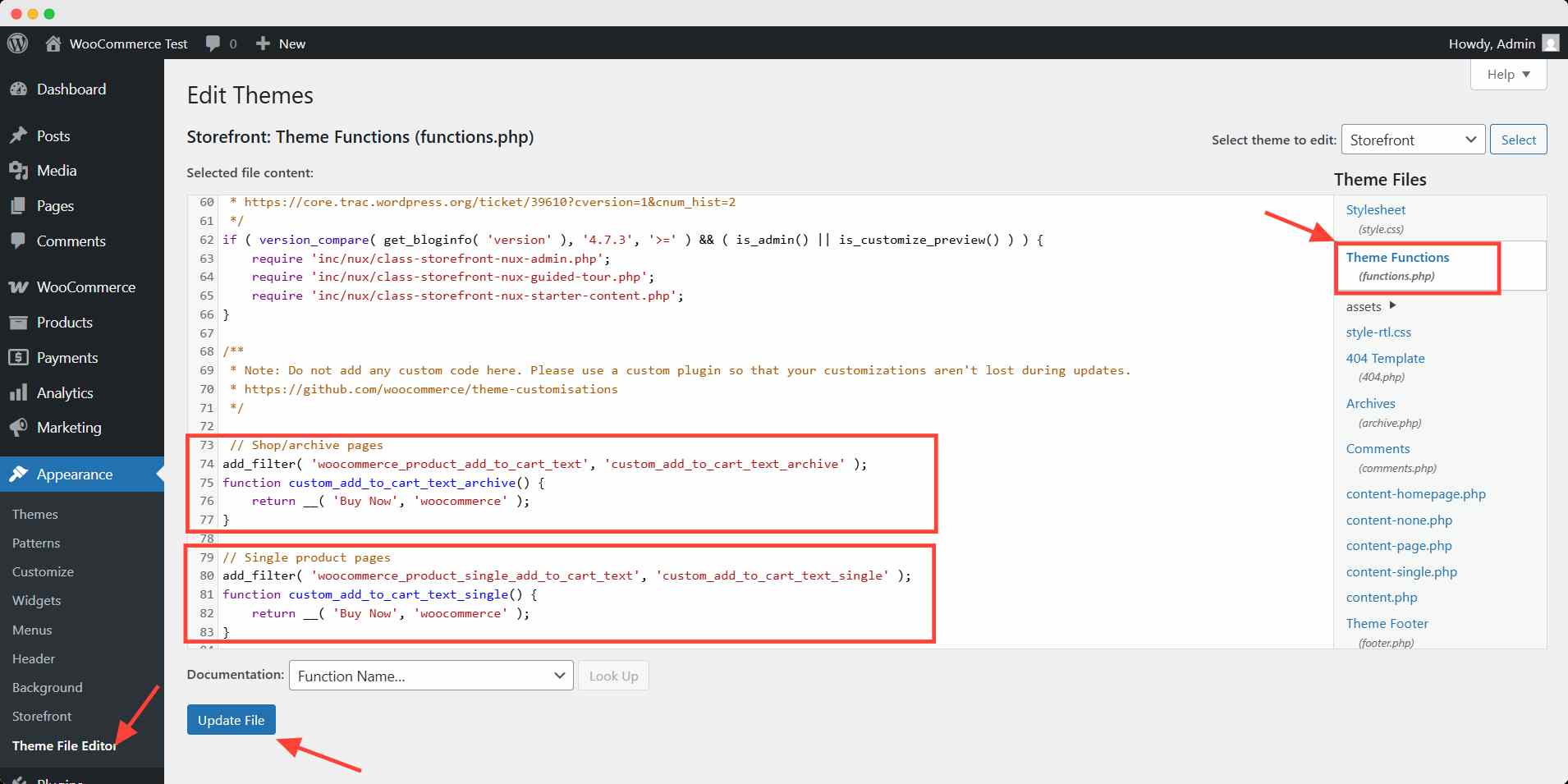Open the Stylesheet style.css file link

coord(1375,210)
